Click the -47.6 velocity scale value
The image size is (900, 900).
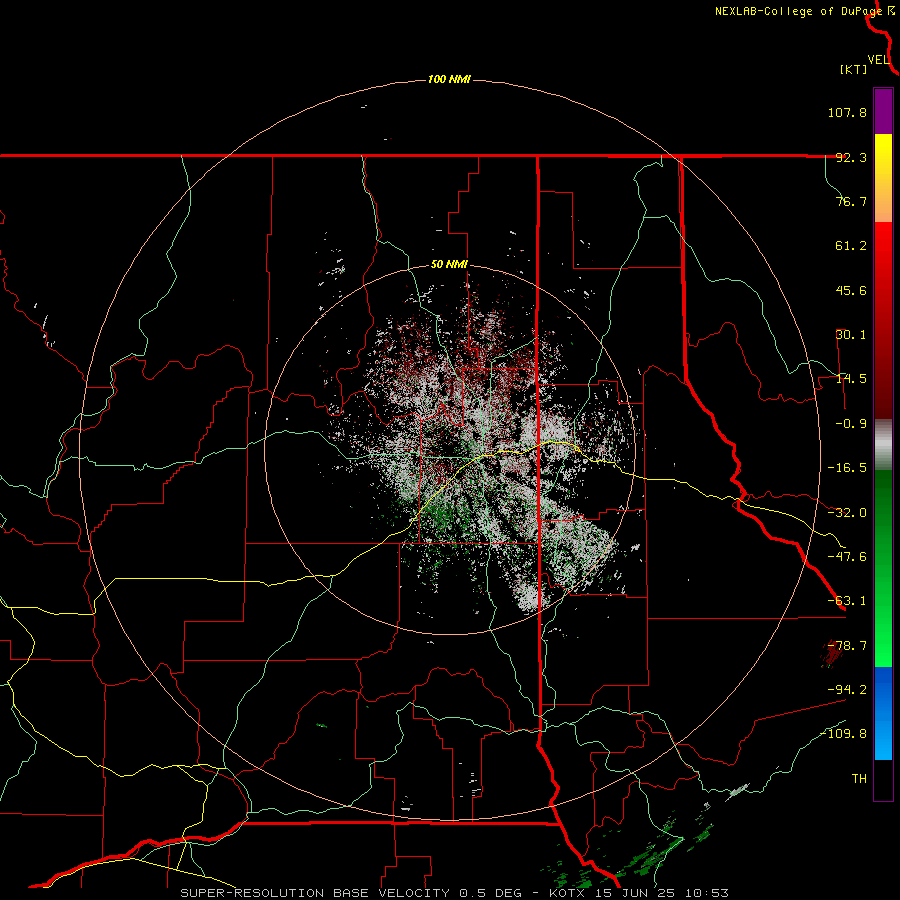pyautogui.click(x=847, y=557)
